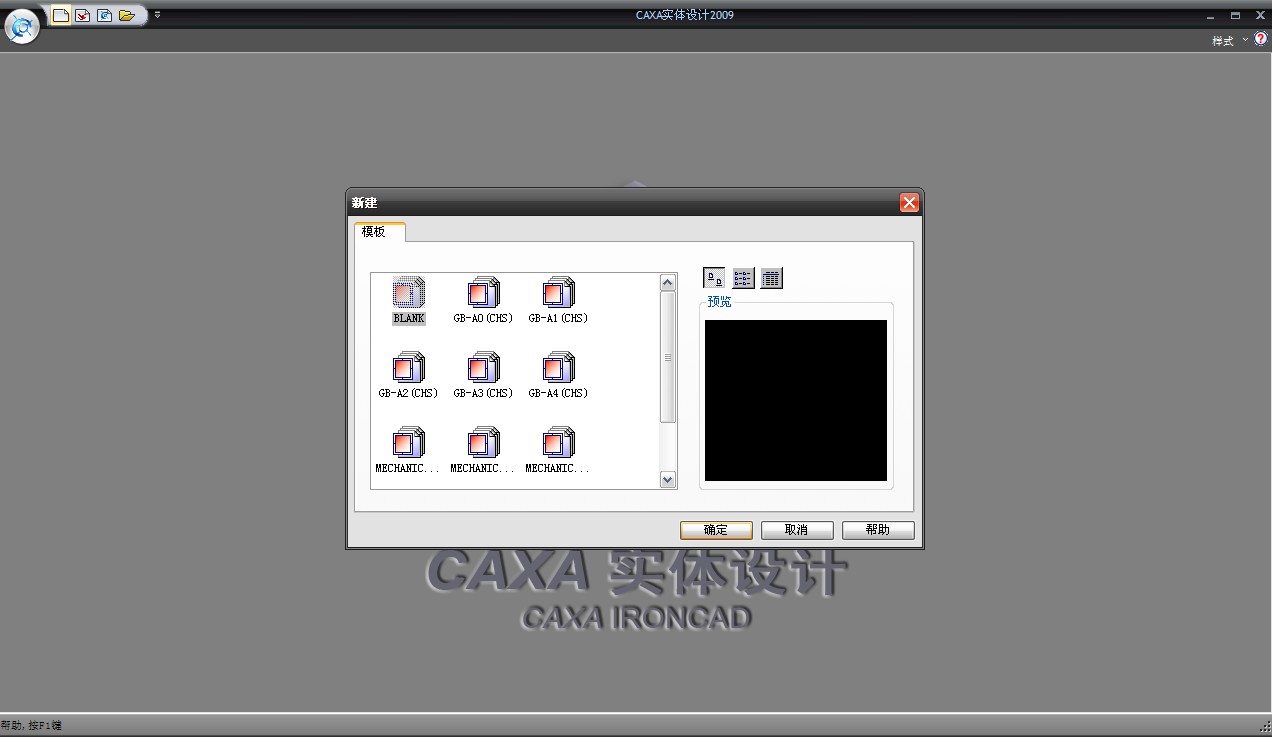Switch to details view mode
The image size is (1272, 737).
coord(771,278)
